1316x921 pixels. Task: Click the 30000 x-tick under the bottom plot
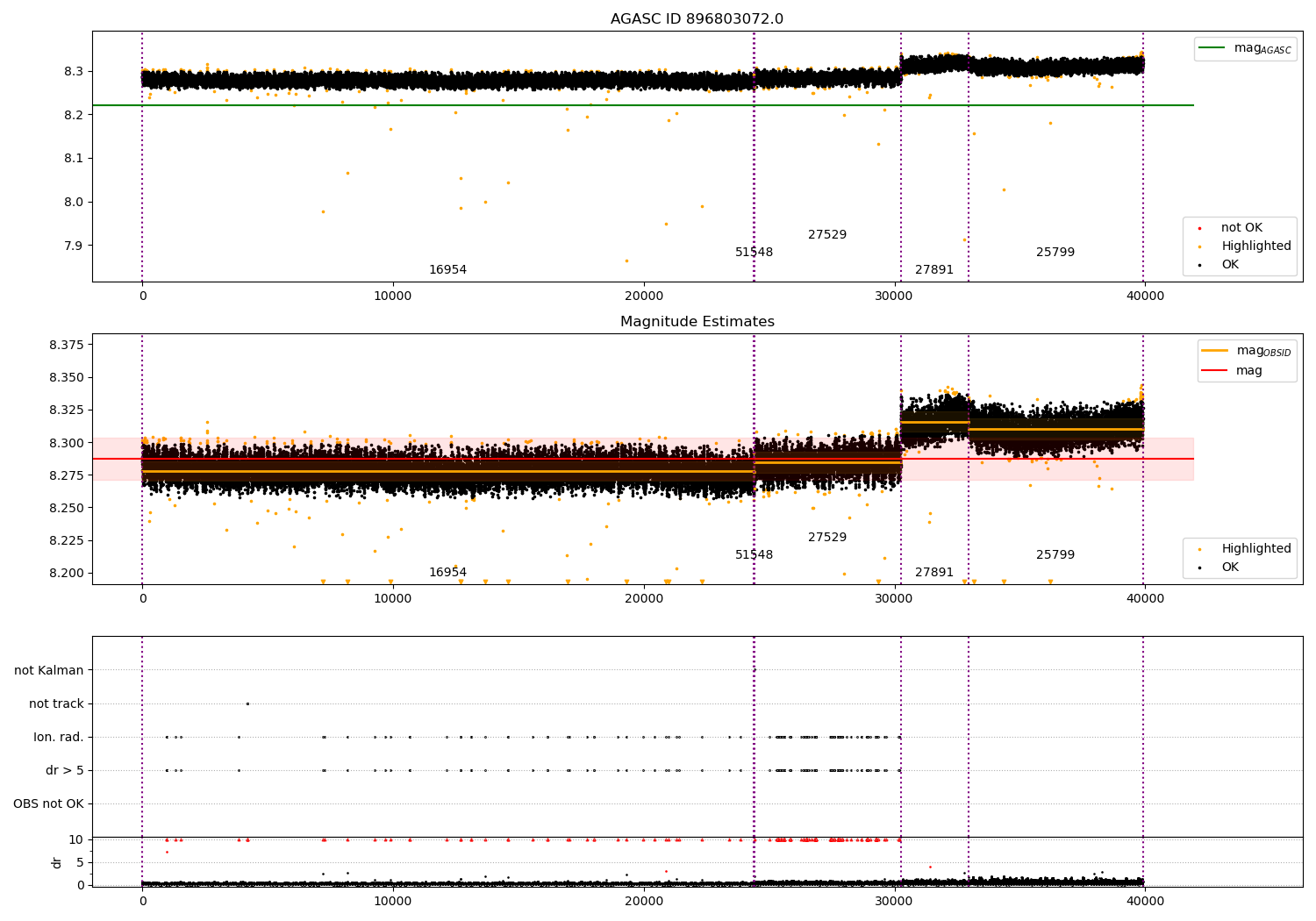[894, 901]
